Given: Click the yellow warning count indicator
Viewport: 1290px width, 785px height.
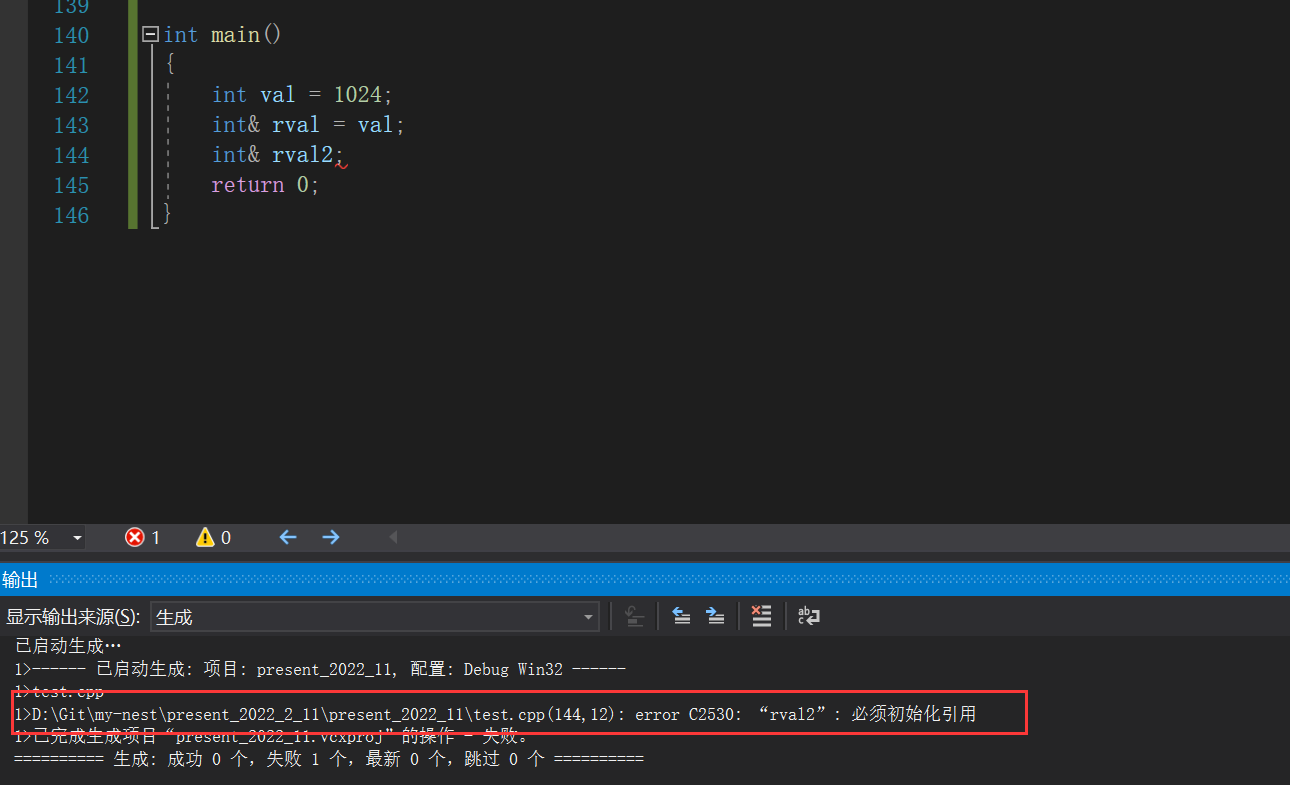Looking at the screenshot, I should point(213,538).
